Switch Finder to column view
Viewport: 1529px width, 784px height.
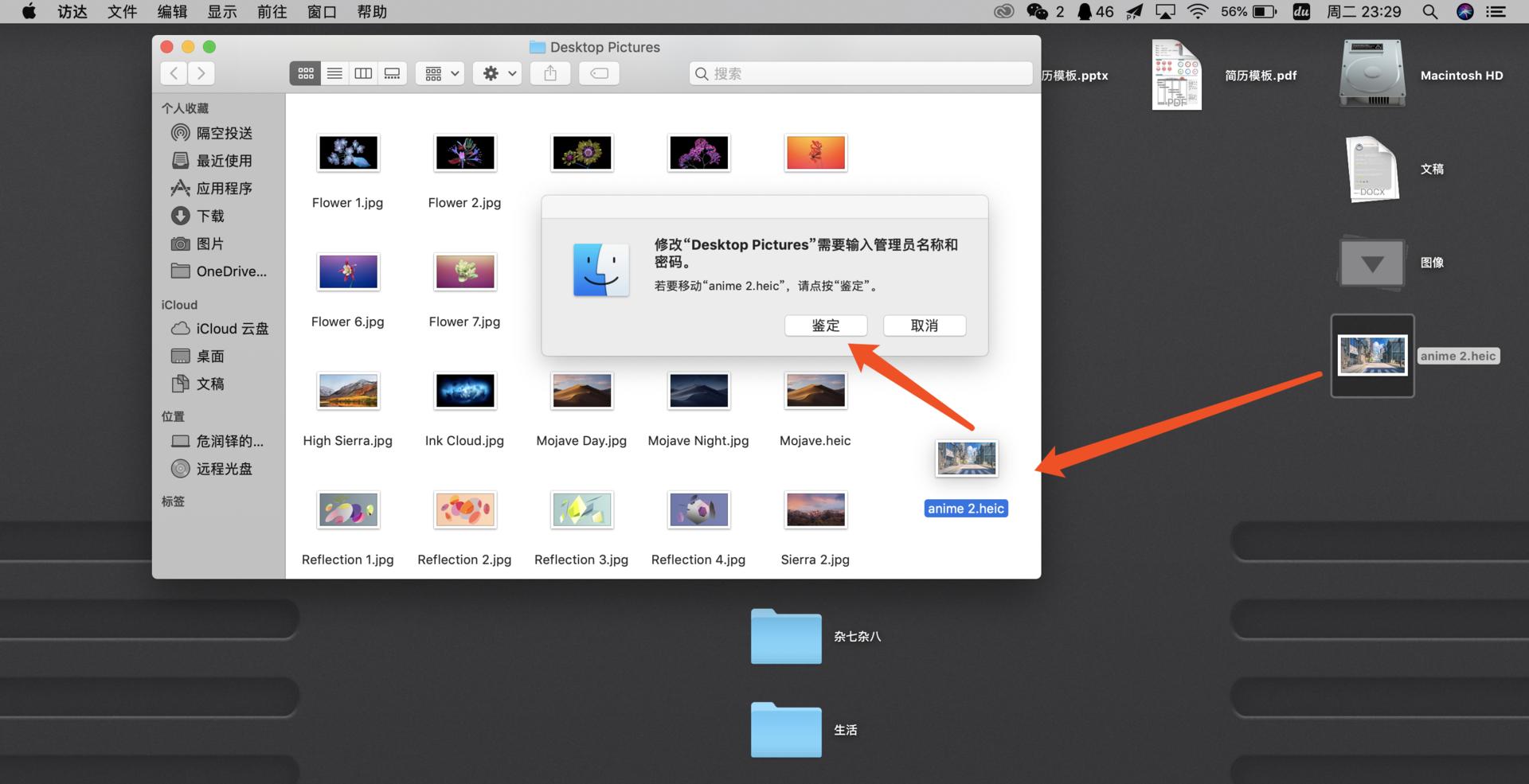[x=363, y=72]
